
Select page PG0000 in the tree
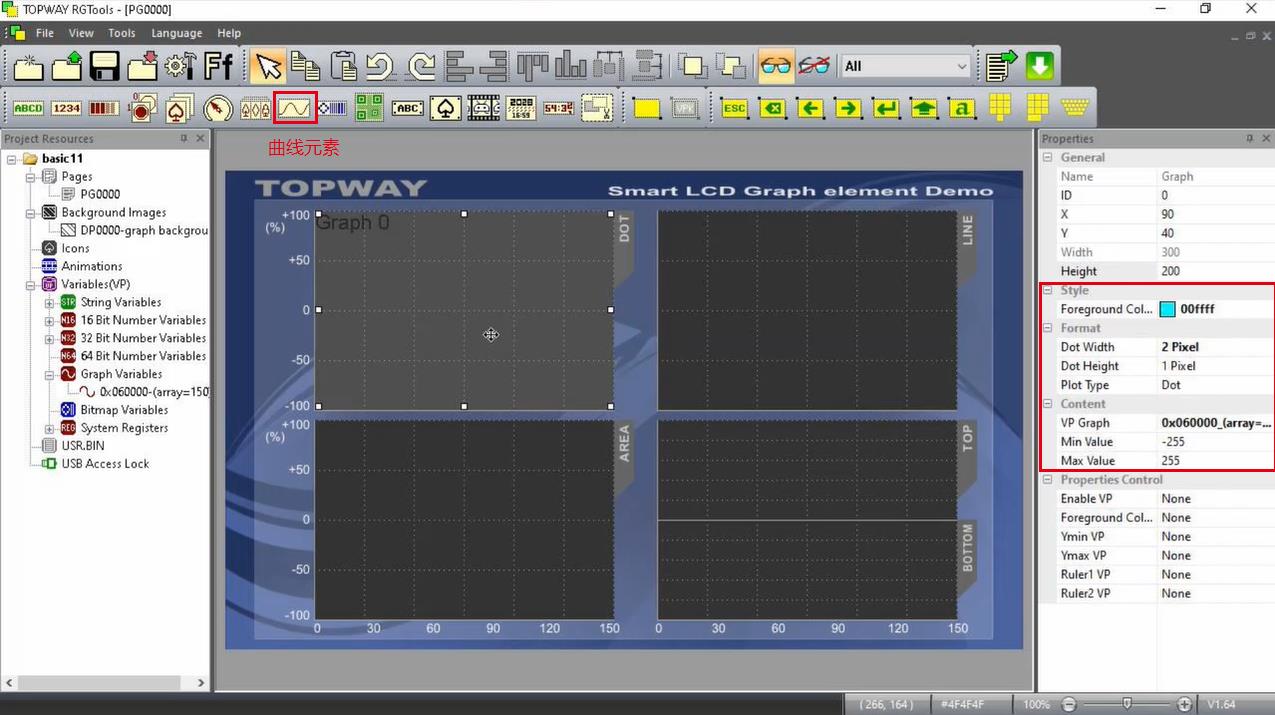coord(100,194)
